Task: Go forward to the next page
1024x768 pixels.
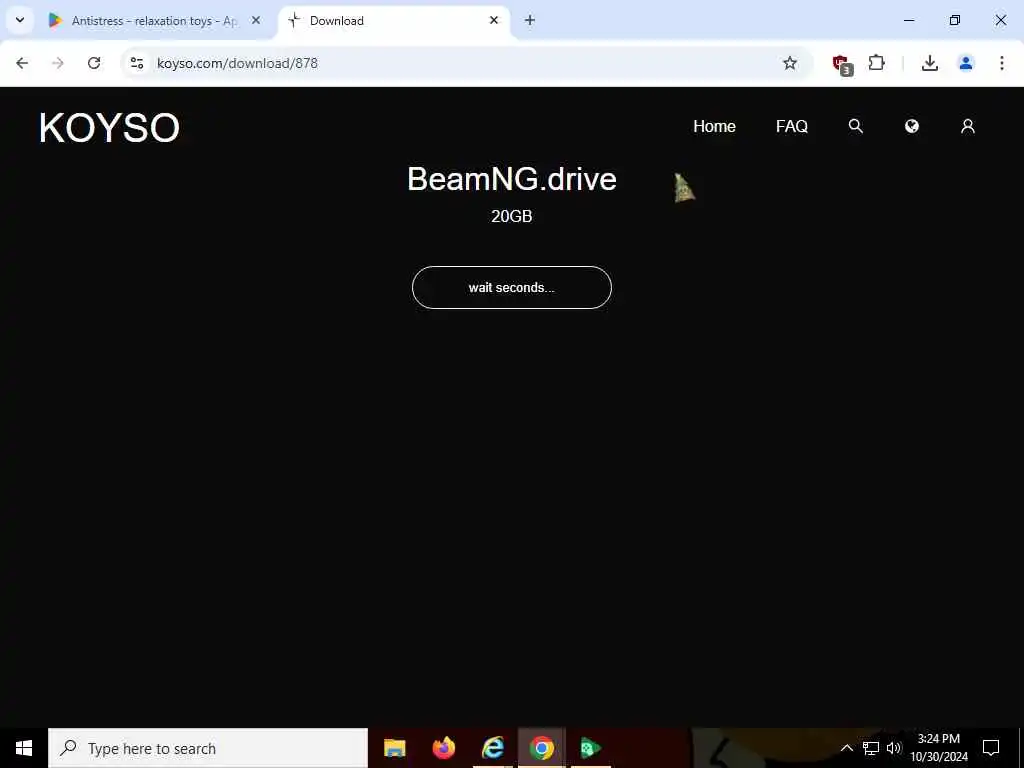Action: (x=58, y=63)
